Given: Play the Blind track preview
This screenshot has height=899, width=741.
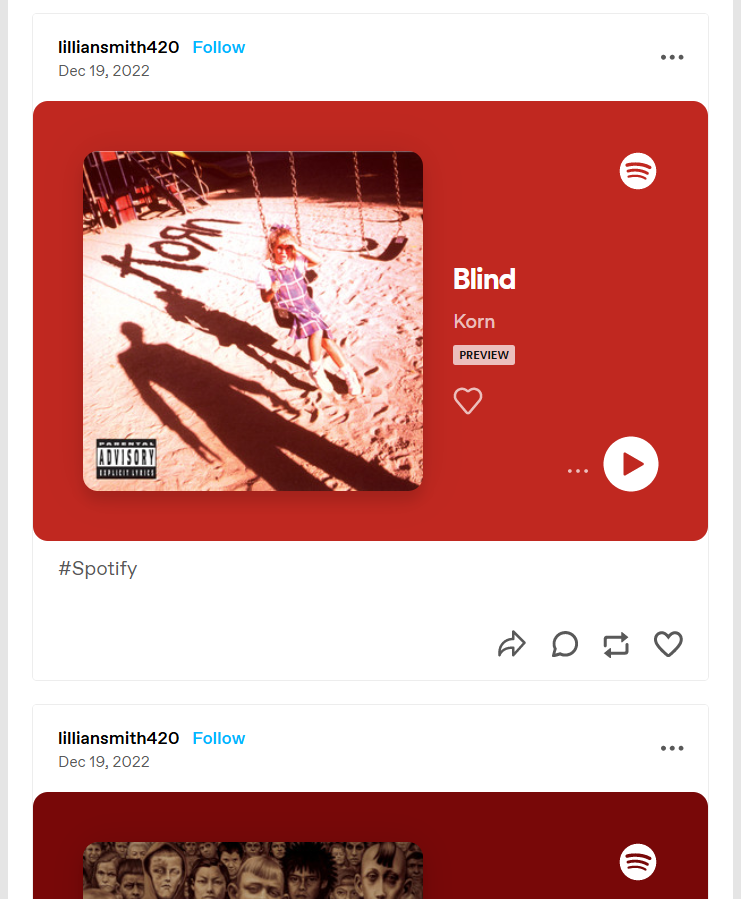Looking at the screenshot, I should [631, 464].
